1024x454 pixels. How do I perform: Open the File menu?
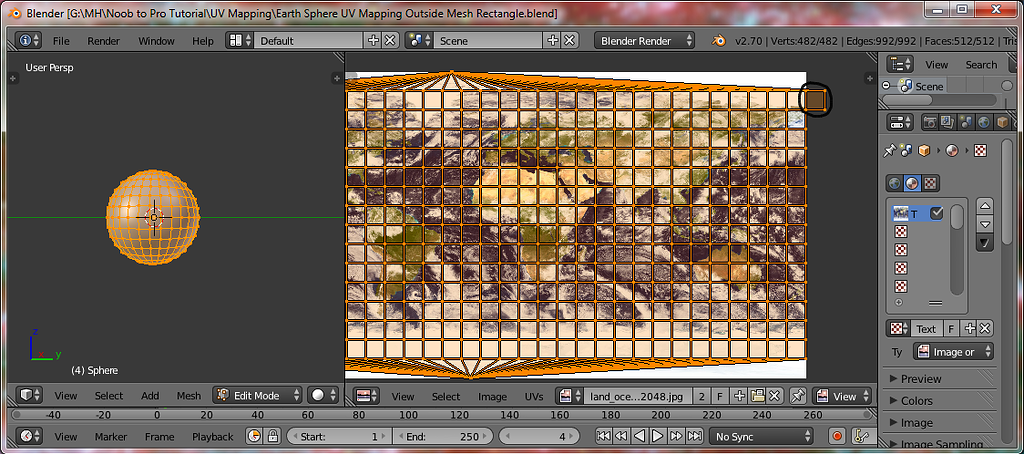point(61,41)
